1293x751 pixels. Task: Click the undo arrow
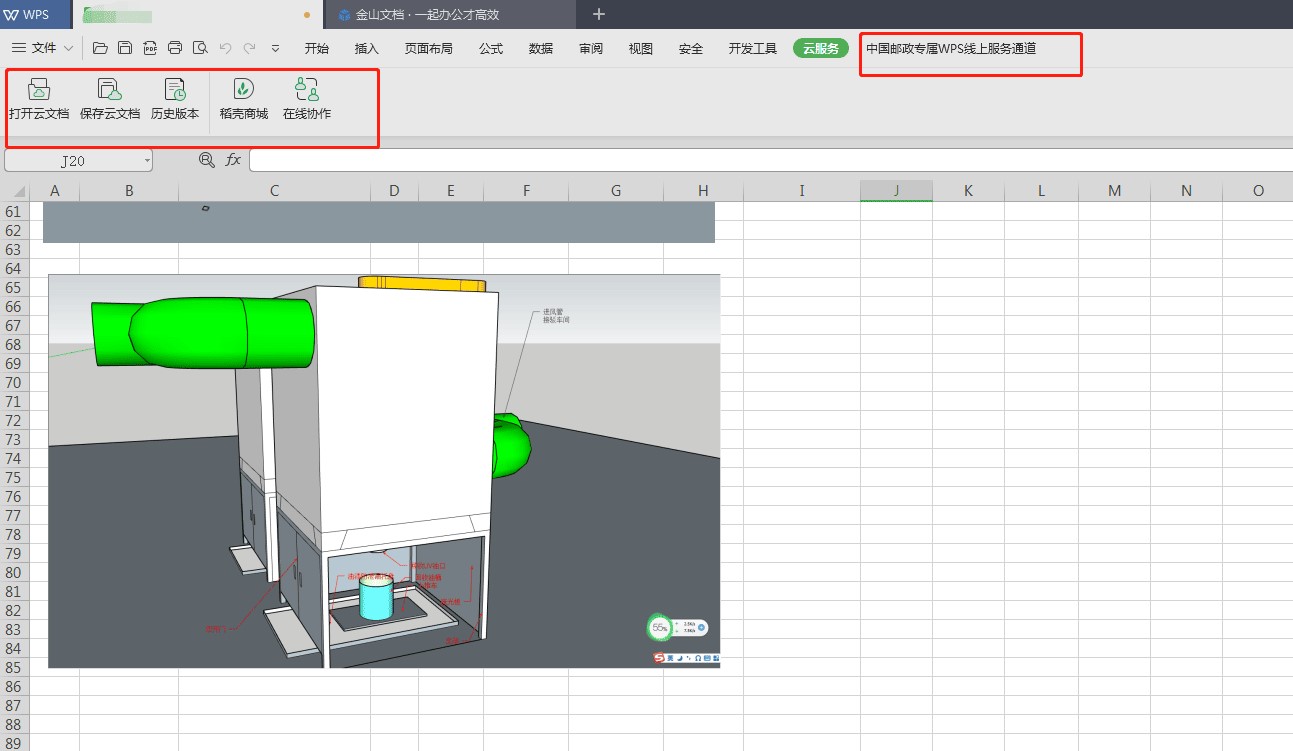click(x=225, y=48)
